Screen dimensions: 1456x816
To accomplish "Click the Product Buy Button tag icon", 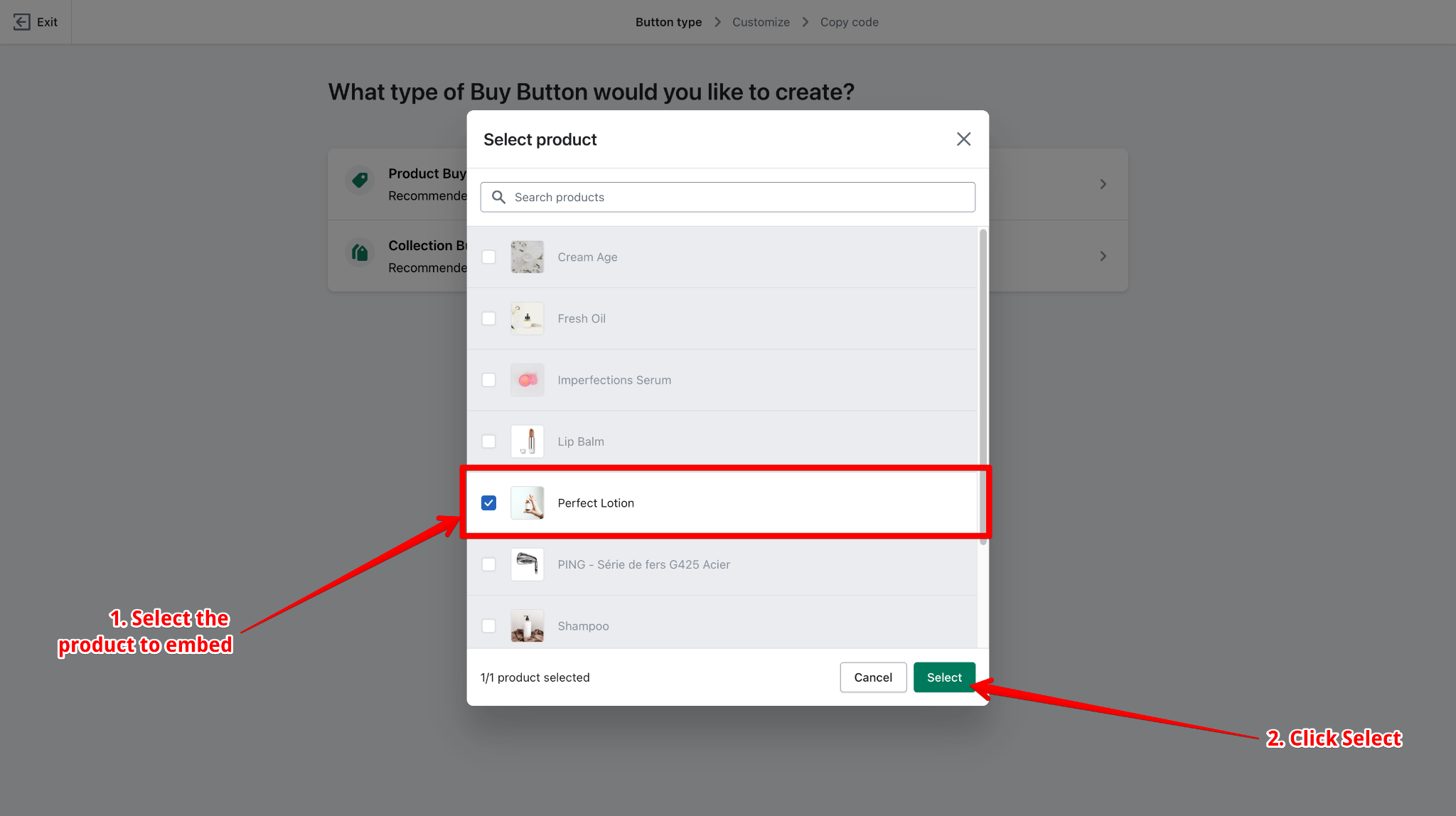I will click(360, 180).
